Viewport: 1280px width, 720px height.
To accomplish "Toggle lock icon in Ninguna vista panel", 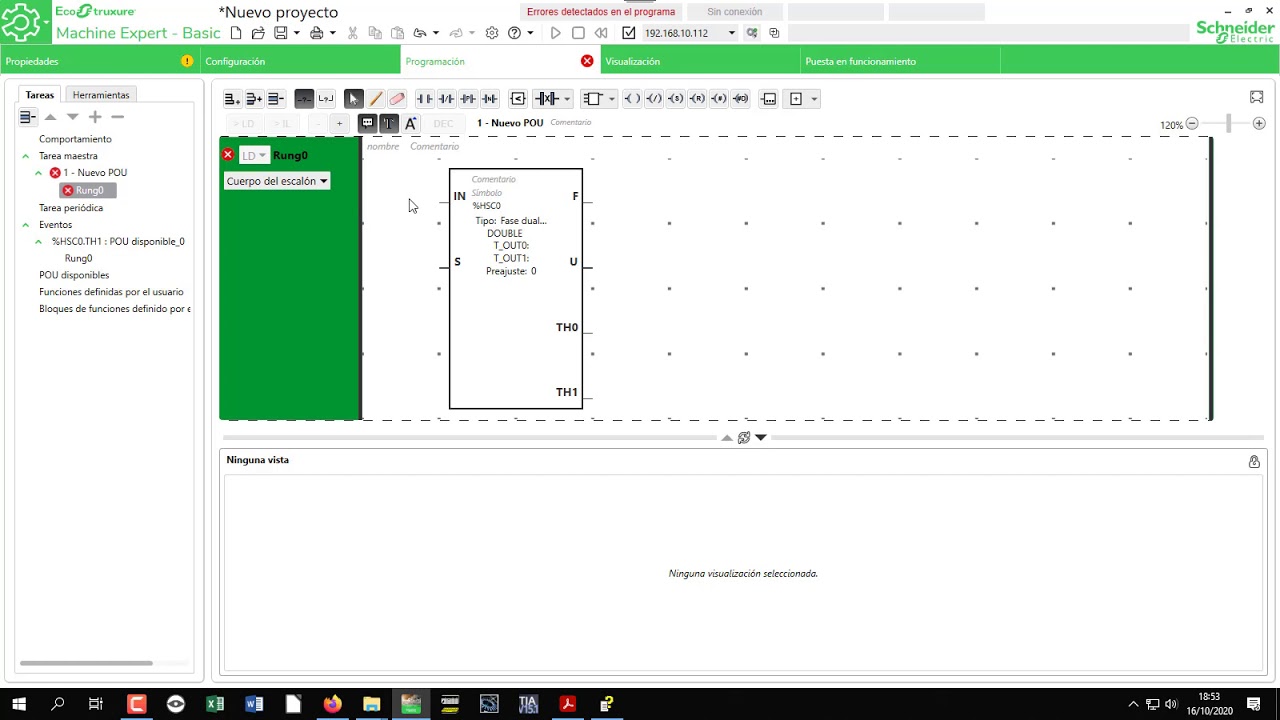I will [x=1254, y=461].
